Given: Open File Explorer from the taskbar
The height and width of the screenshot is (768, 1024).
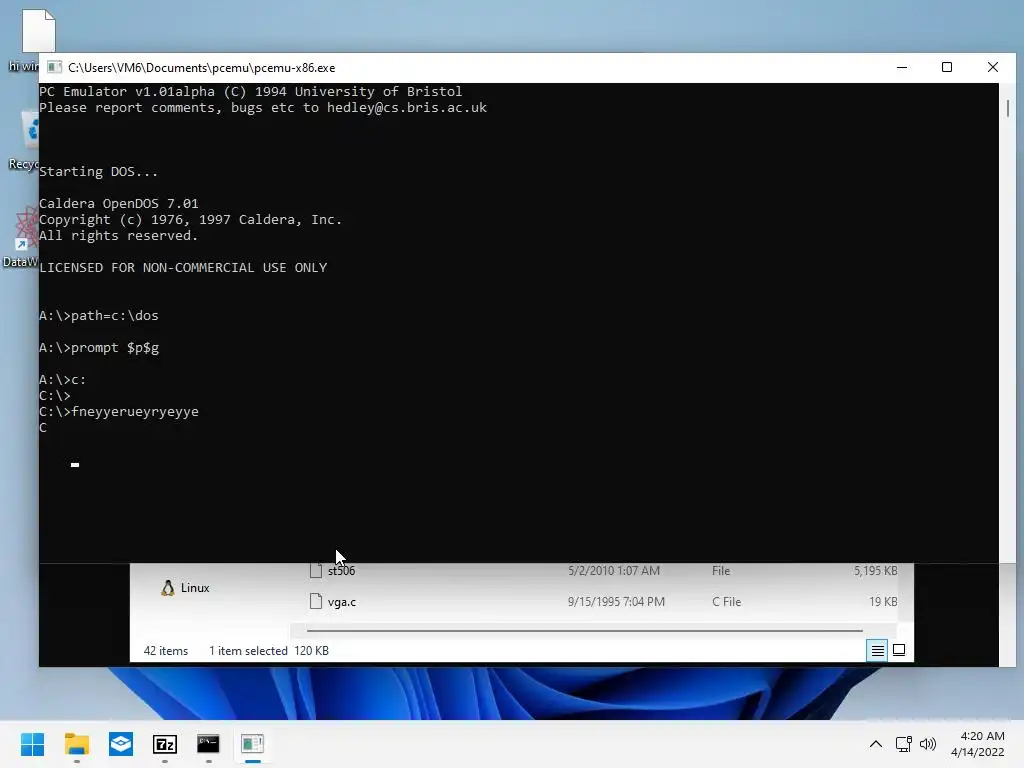Looking at the screenshot, I should tap(76, 744).
